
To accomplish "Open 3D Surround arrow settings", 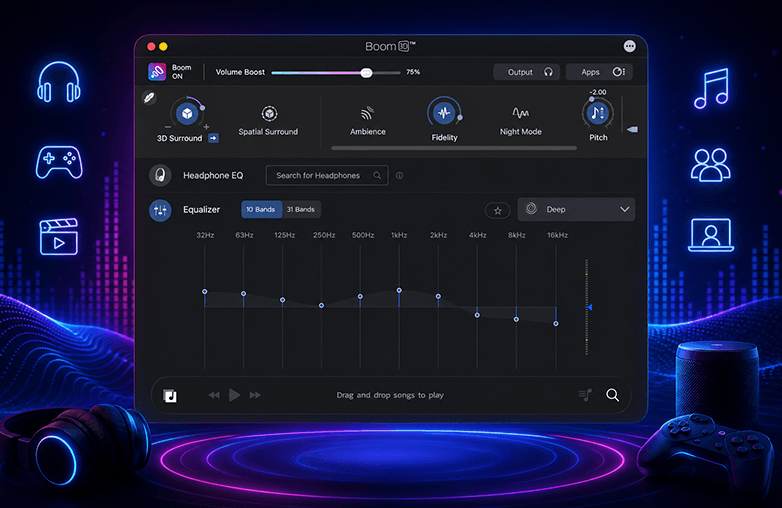I will 213,138.
